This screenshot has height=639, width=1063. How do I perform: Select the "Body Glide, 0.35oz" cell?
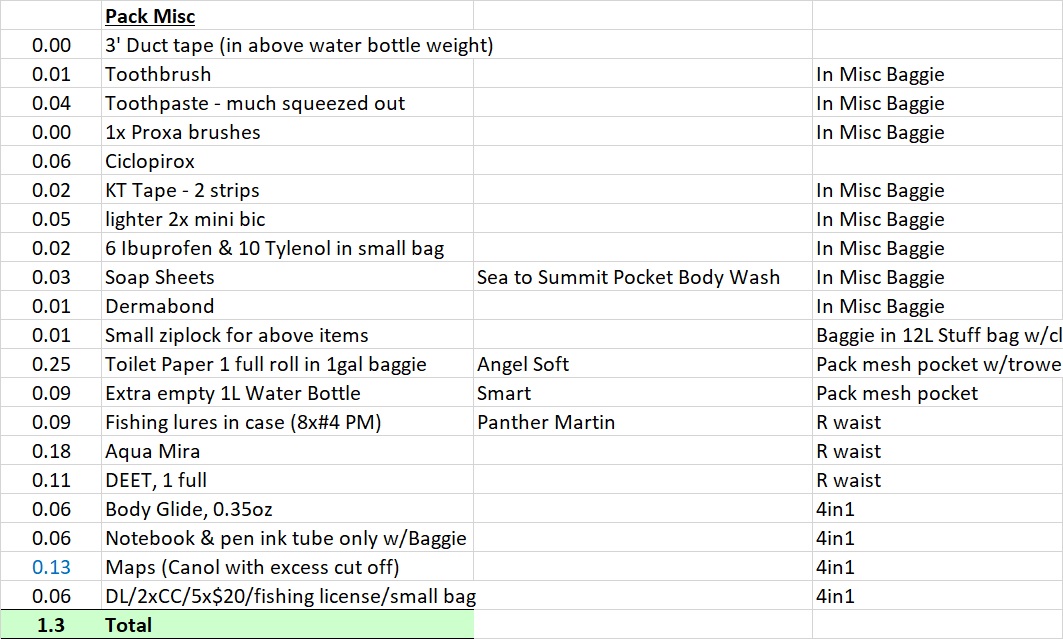pyautogui.click(x=187, y=509)
